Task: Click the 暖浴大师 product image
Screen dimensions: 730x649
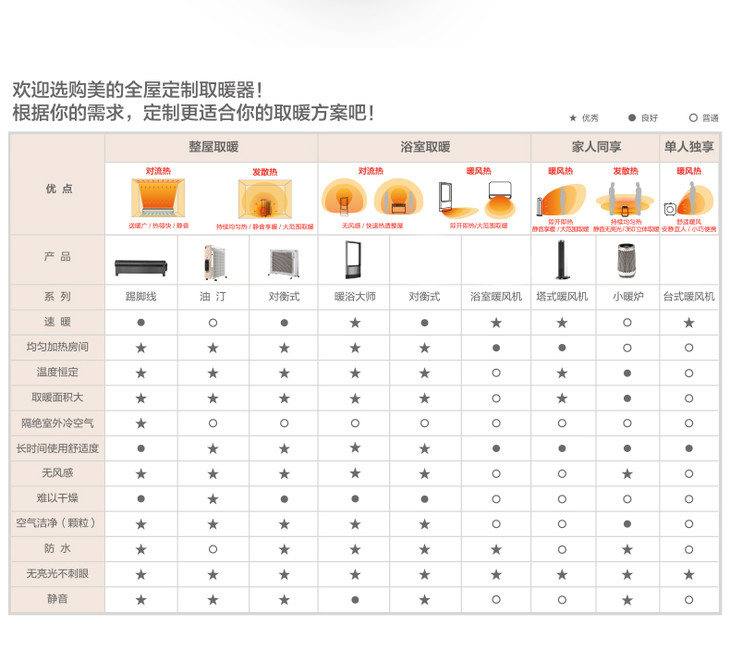Action: click(354, 261)
